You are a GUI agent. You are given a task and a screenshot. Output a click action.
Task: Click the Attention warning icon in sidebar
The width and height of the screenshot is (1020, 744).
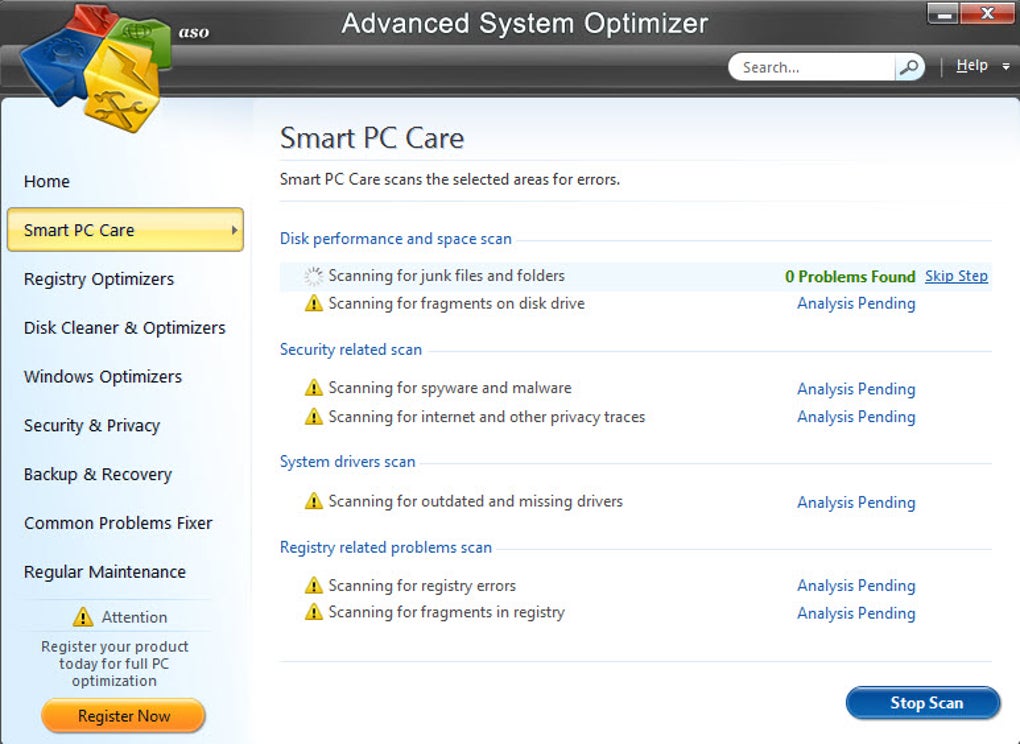pos(83,617)
